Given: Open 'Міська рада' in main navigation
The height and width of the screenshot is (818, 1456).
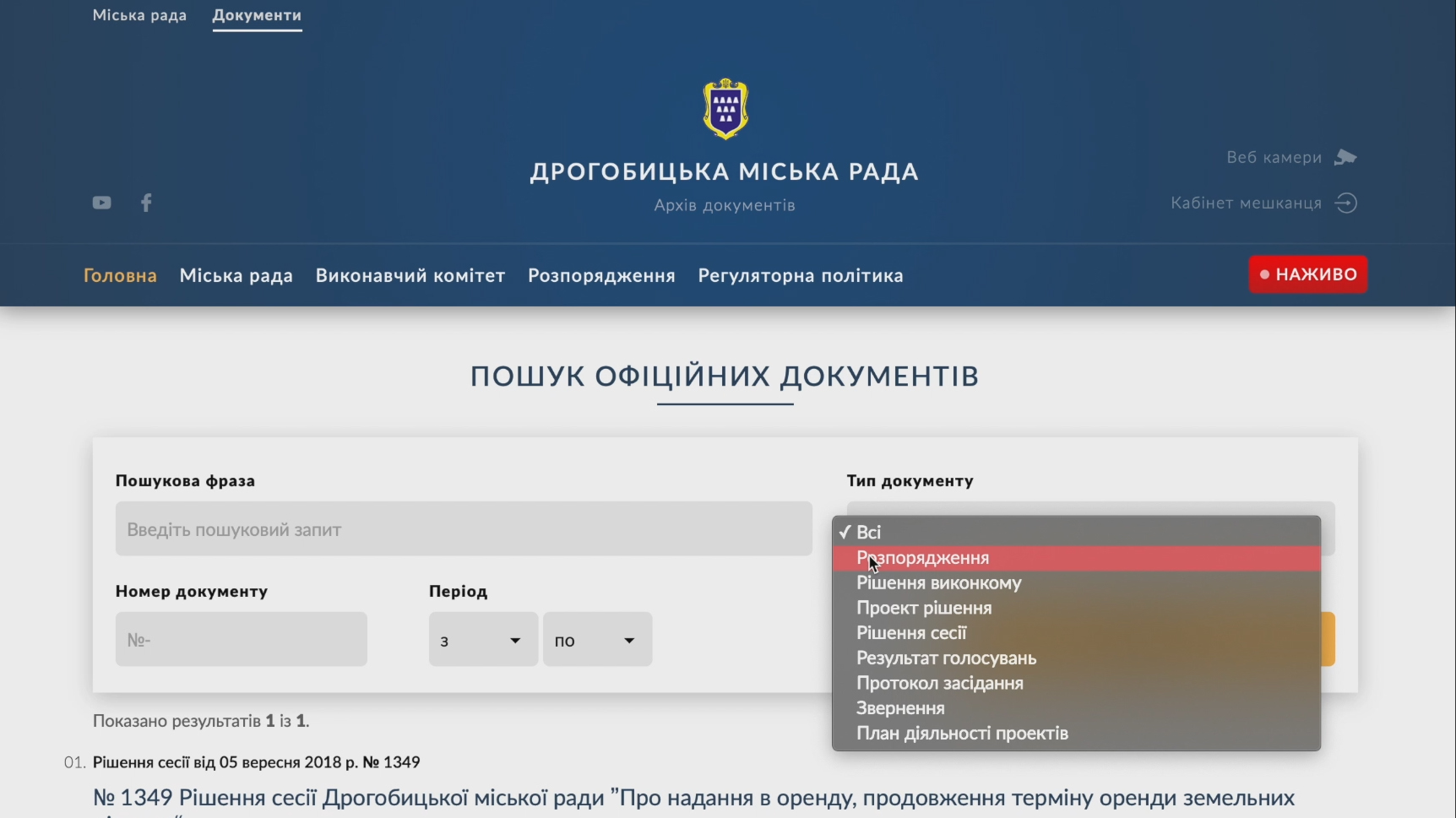Looking at the screenshot, I should click(236, 275).
